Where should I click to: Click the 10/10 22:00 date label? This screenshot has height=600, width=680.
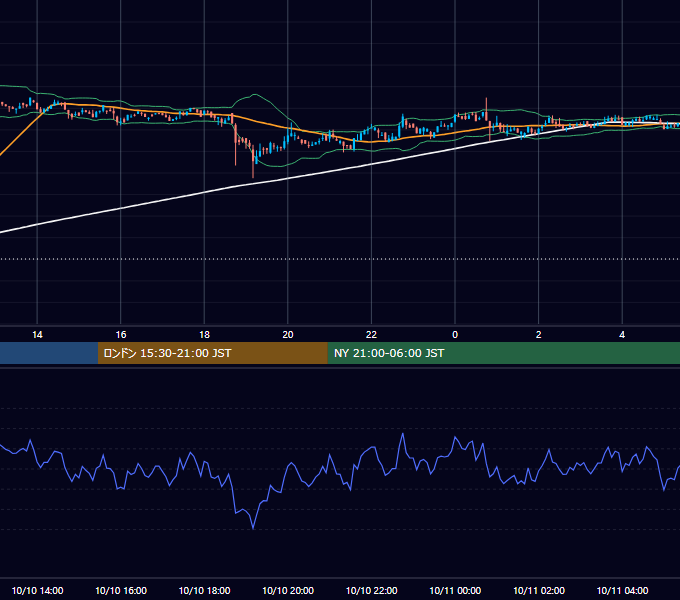(x=372, y=590)
